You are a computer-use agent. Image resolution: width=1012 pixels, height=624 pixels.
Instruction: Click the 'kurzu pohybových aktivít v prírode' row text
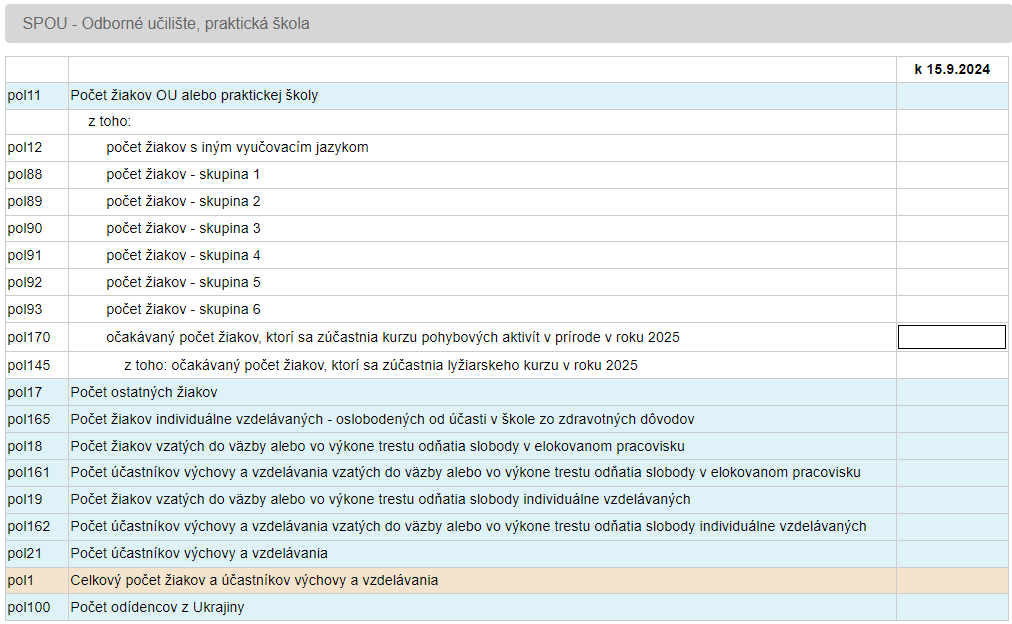coord(393,337)
